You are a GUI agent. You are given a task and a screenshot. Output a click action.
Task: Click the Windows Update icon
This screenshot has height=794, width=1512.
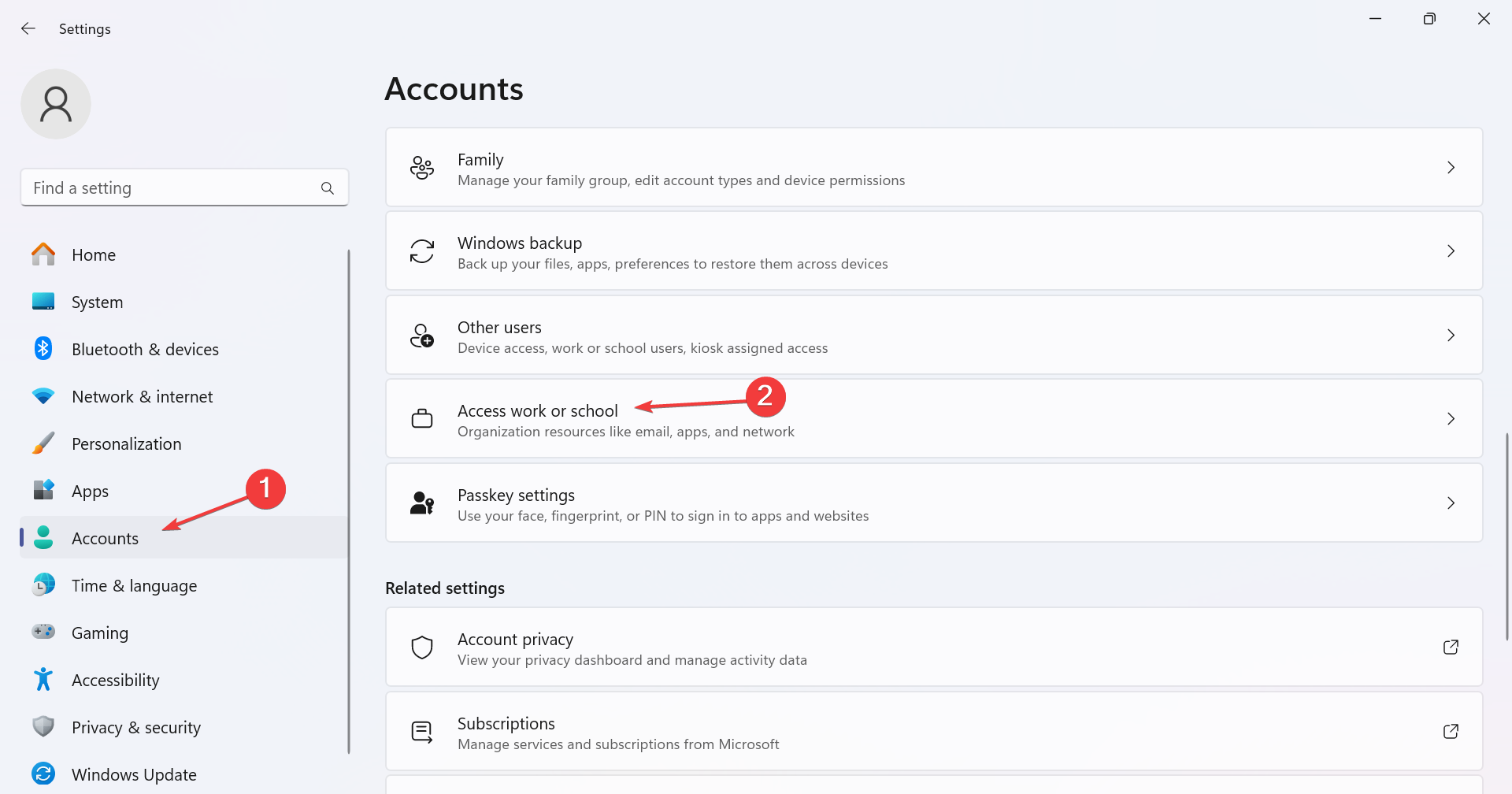[43, 774]
